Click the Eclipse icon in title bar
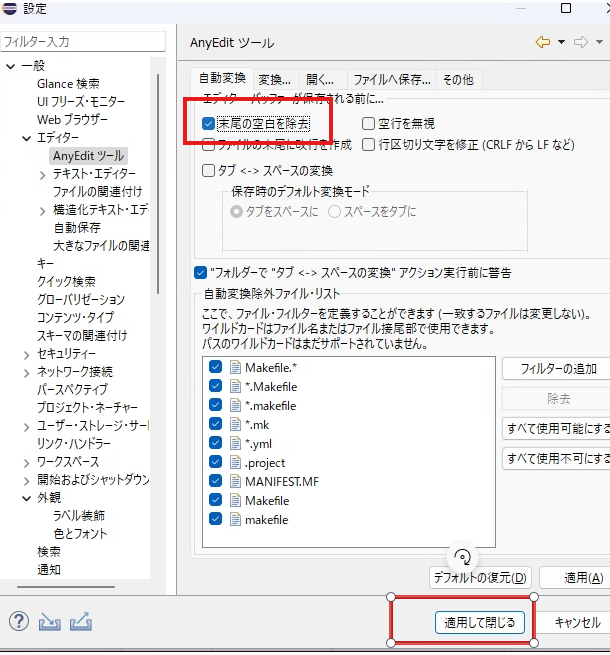This screenshot has width=610, height=655. point(9,8)
